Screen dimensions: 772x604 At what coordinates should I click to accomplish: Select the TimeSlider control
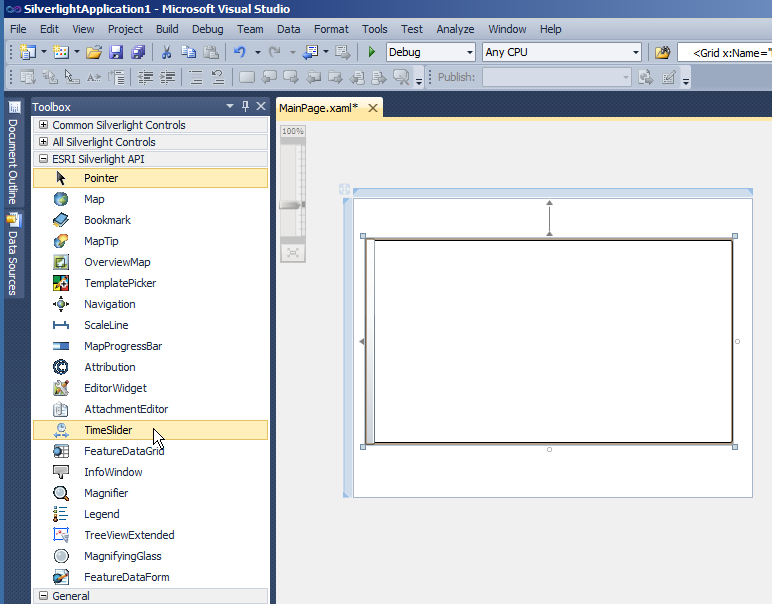pyautogui.click(x=151, y=430)
